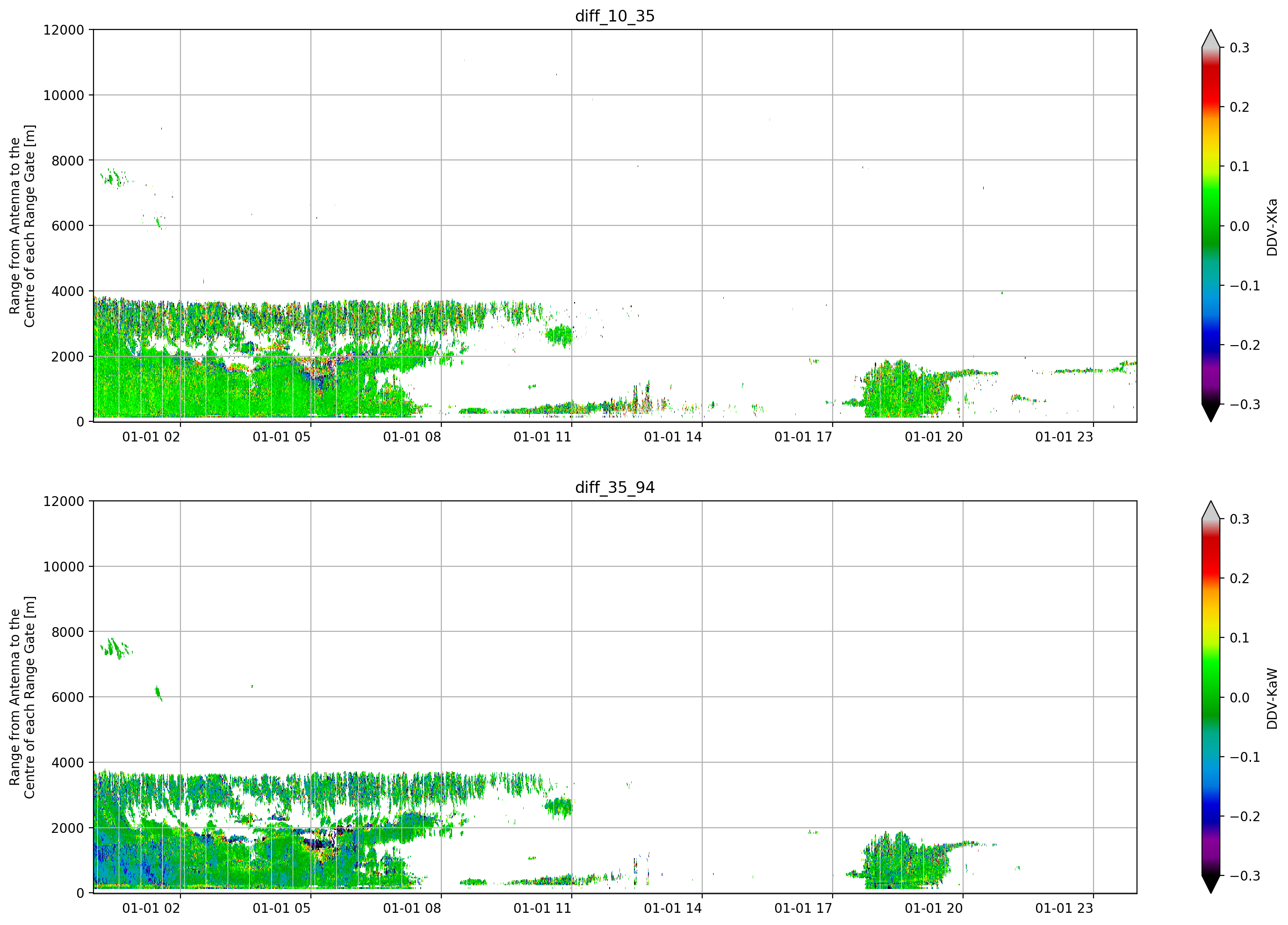Click the 0.1 tick on the DDV-KaW colorbar
1288x925 pixels.
click(x=1239, y=637)
